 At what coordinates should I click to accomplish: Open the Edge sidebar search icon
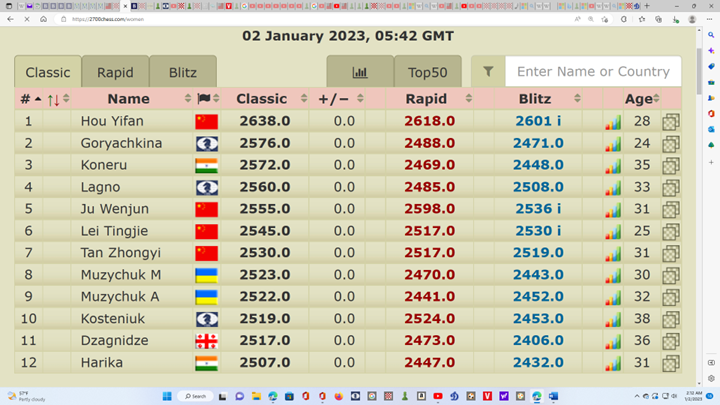[x=710, y=35]
